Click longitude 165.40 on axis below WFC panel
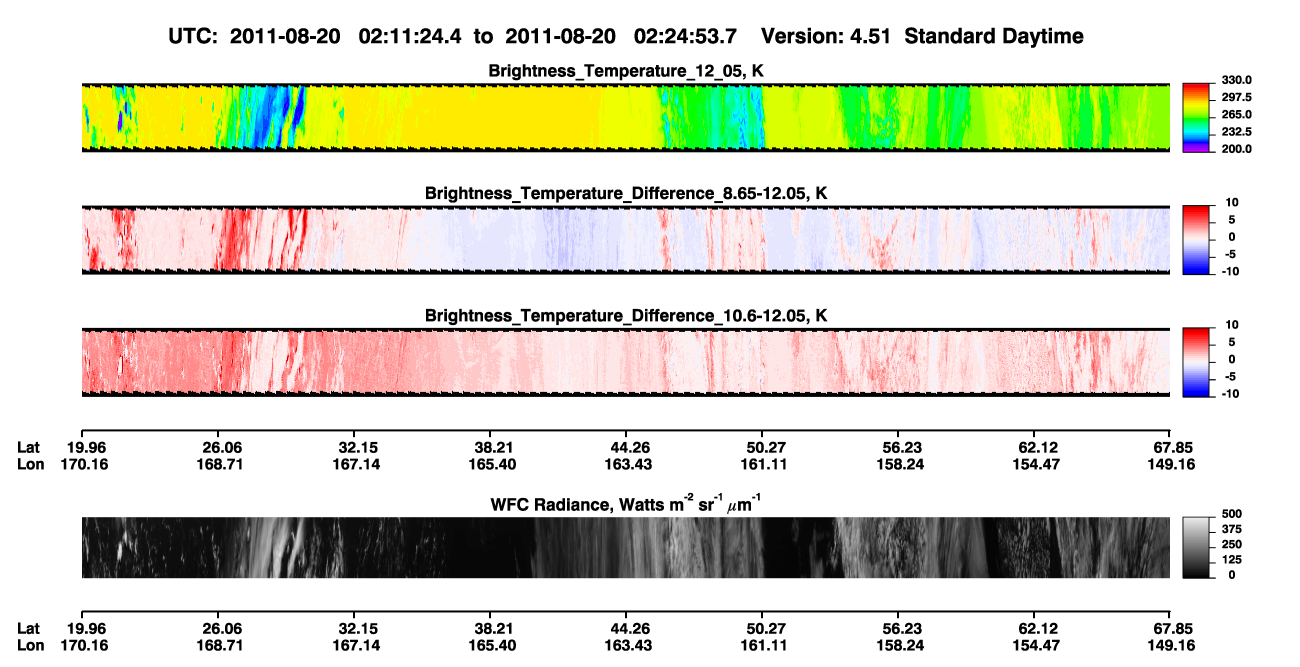The width and height of the screenshot is (1300, 667). click(494, 647)
